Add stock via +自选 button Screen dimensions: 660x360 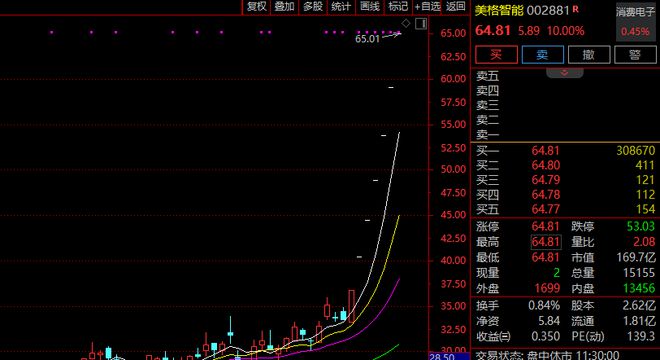pos(427,7)
